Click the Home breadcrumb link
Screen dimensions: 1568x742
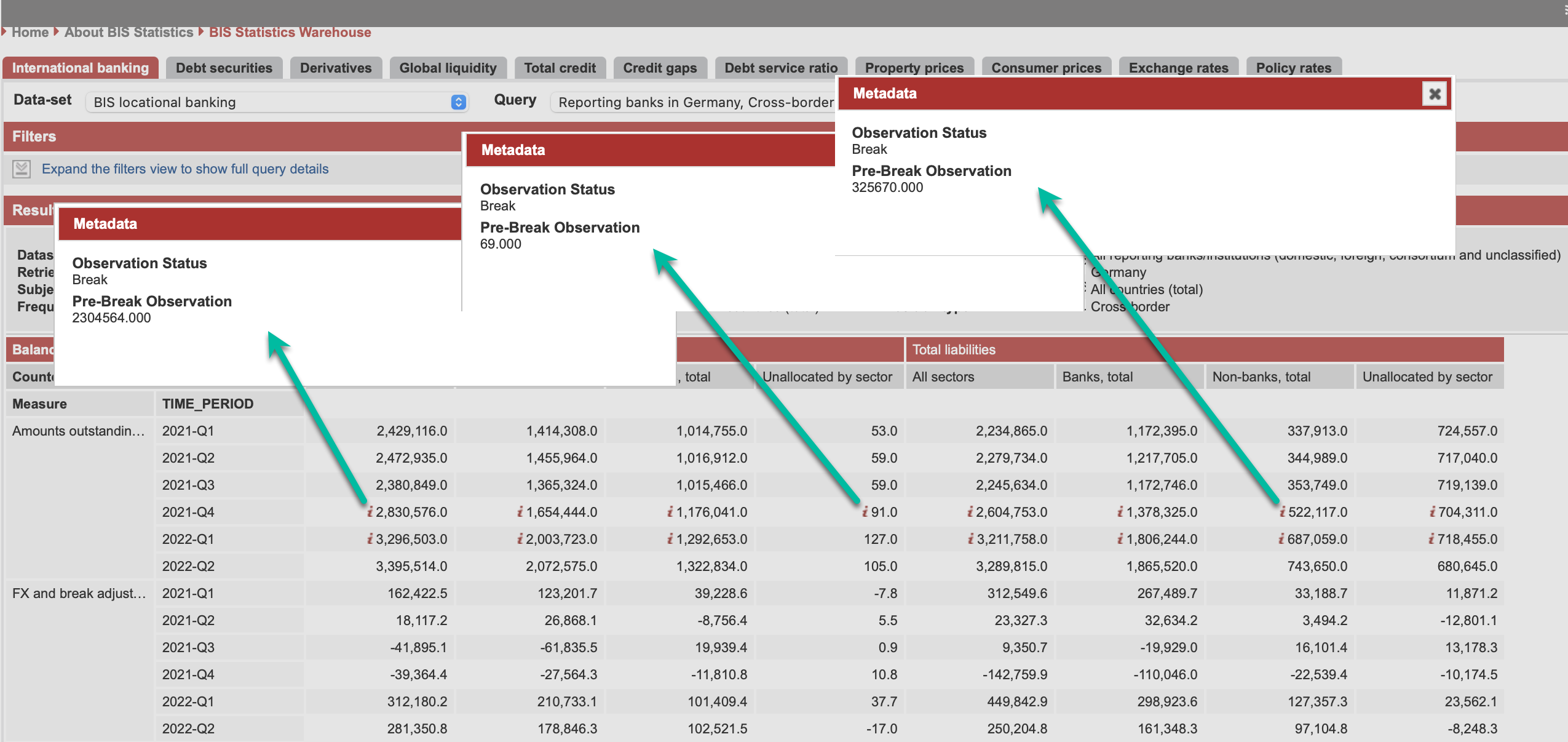pos(30,32)
